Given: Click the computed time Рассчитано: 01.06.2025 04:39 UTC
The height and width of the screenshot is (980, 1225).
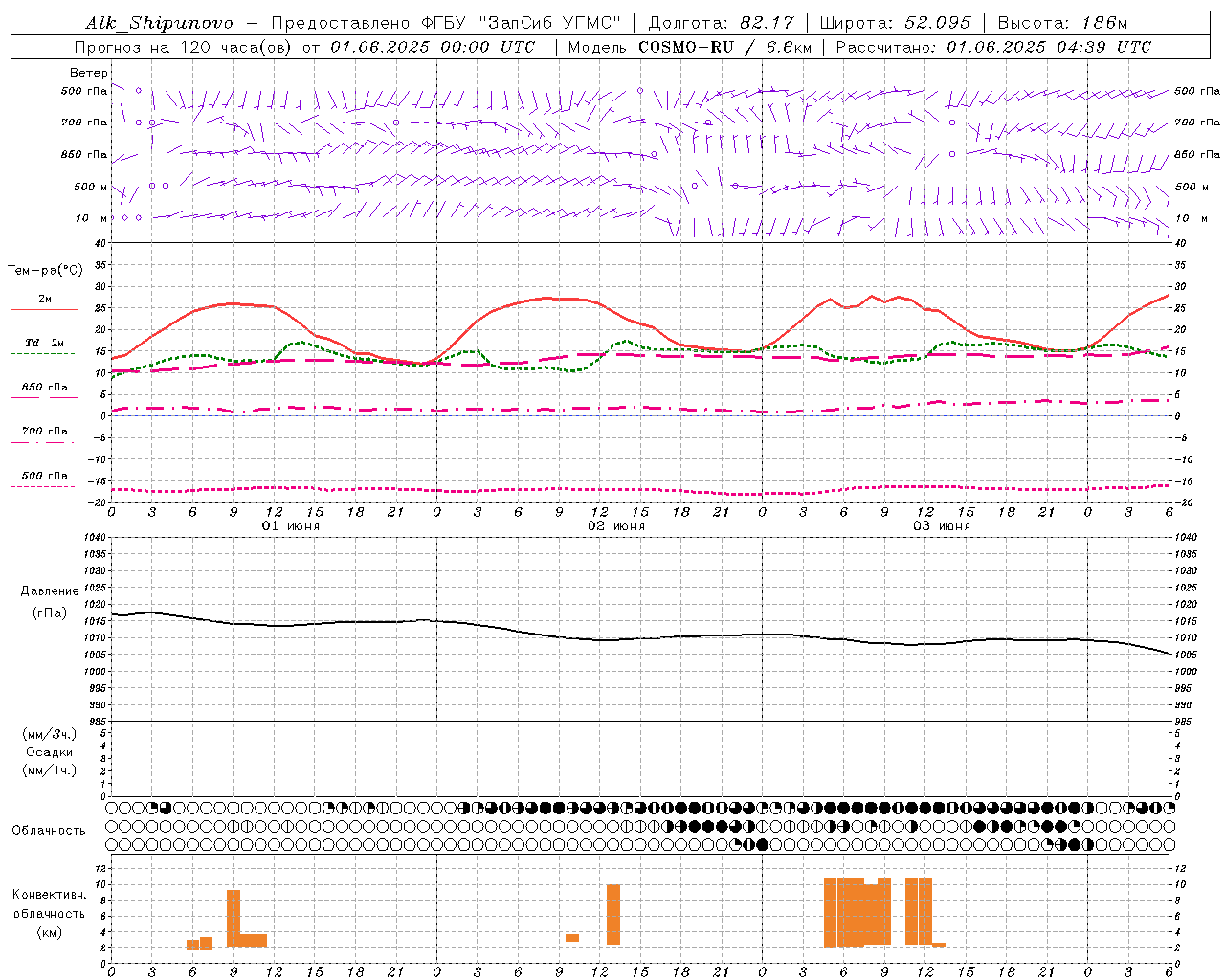Looking at the screenshot, I should pyautogui.click(x=993, y=47).
